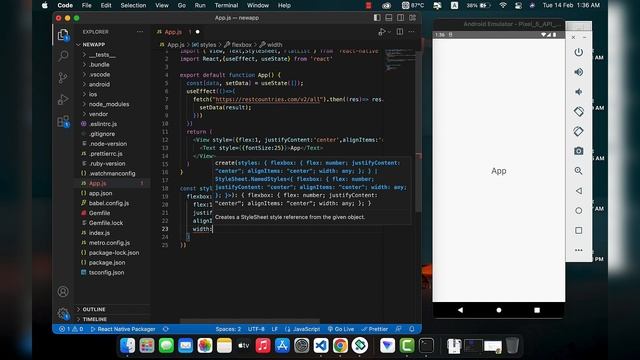Click errors and warnings count in status bar
Screen dimensions: 640x360
[x=71, y=329]
